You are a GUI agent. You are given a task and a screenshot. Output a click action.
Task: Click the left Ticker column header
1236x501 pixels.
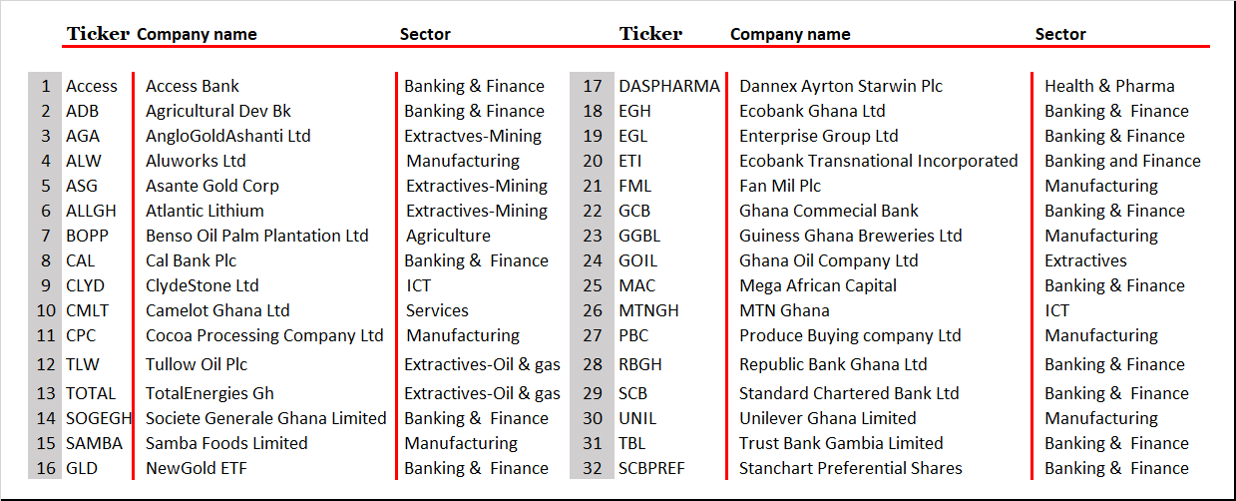click(98, 34)
